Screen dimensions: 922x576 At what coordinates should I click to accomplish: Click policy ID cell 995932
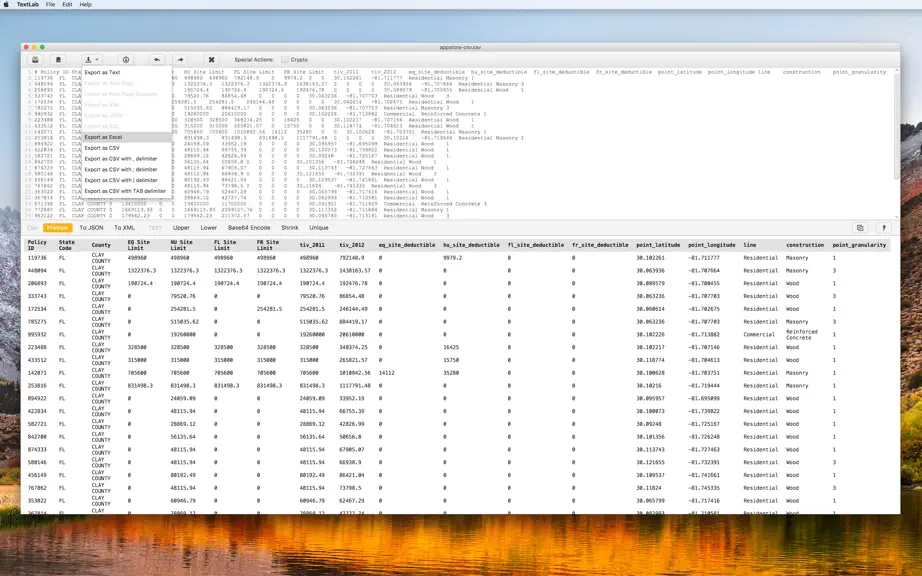pos(37,334)
